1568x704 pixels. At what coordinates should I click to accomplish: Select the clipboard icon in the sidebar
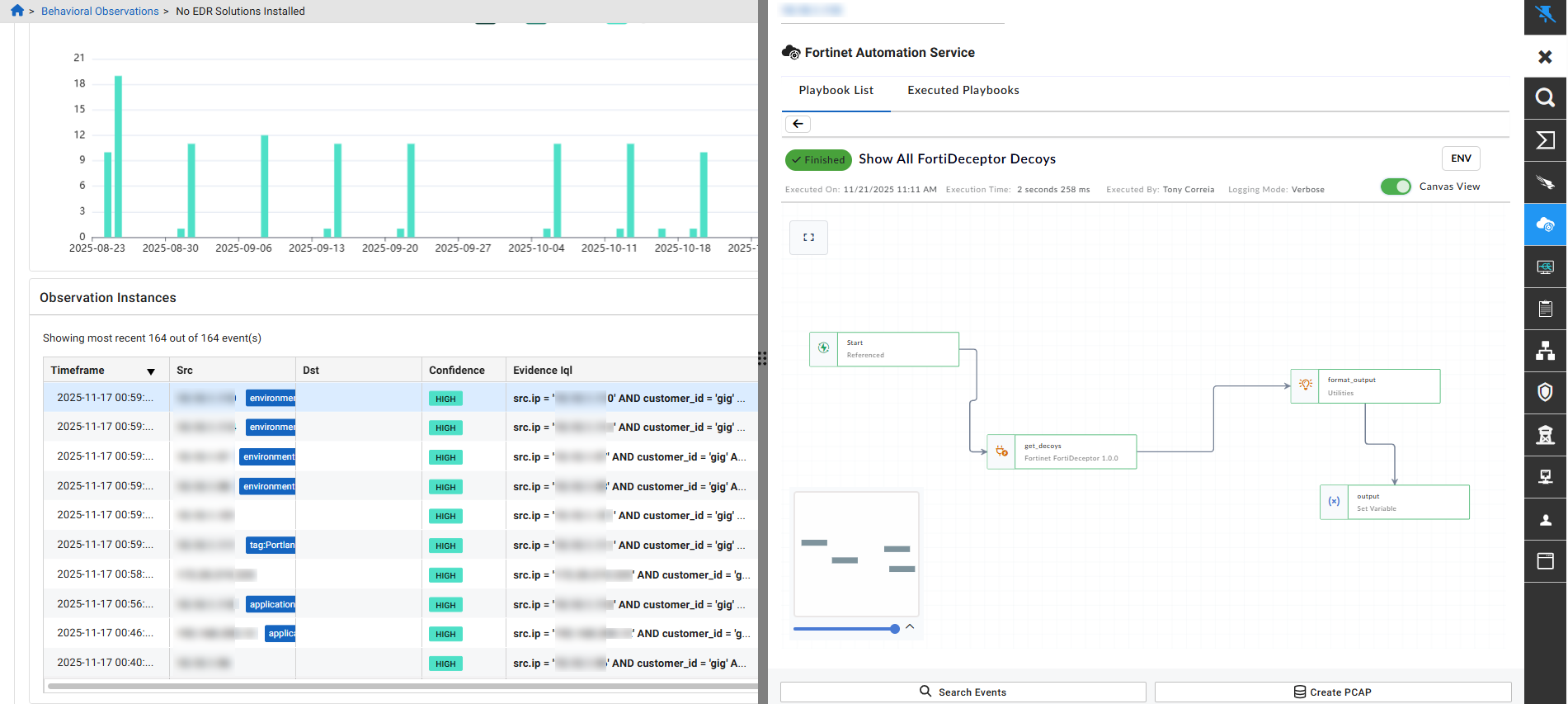pos(1545,309)
